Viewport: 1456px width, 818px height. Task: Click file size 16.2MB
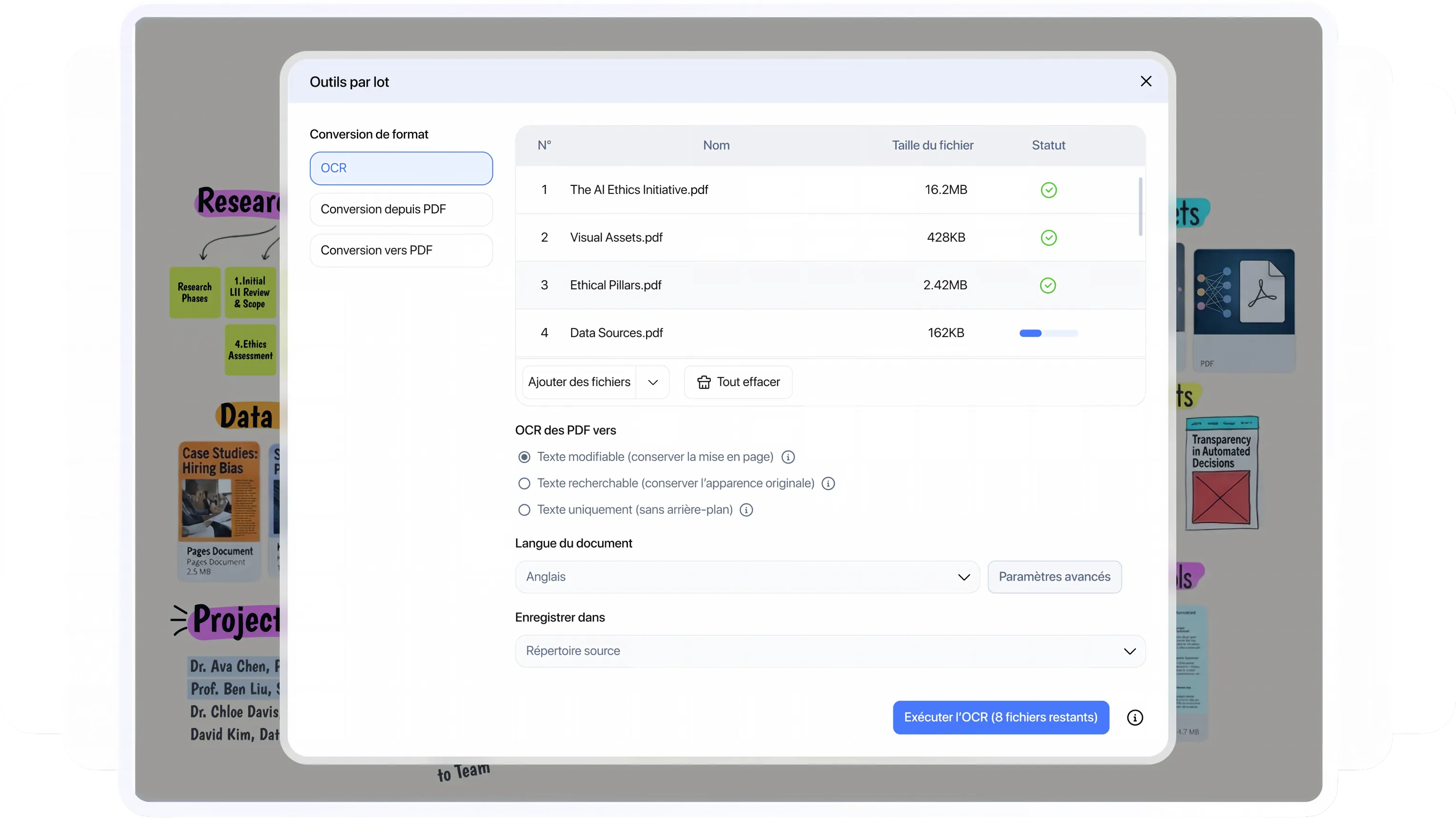point(946,190)
